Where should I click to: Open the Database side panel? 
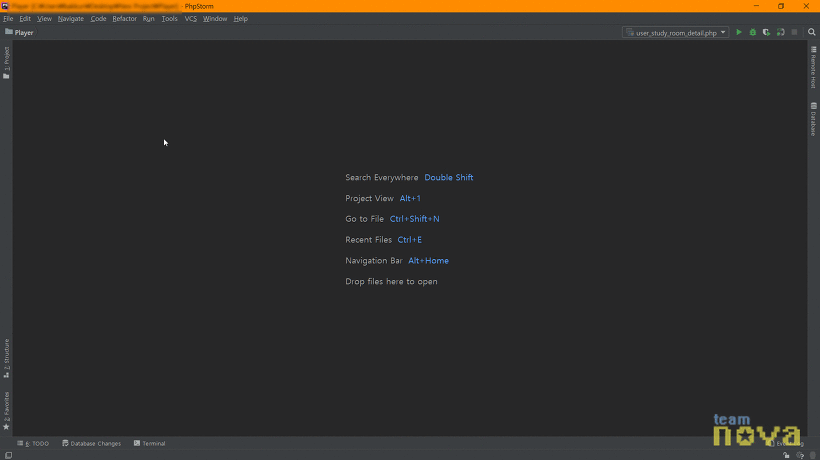814,119
